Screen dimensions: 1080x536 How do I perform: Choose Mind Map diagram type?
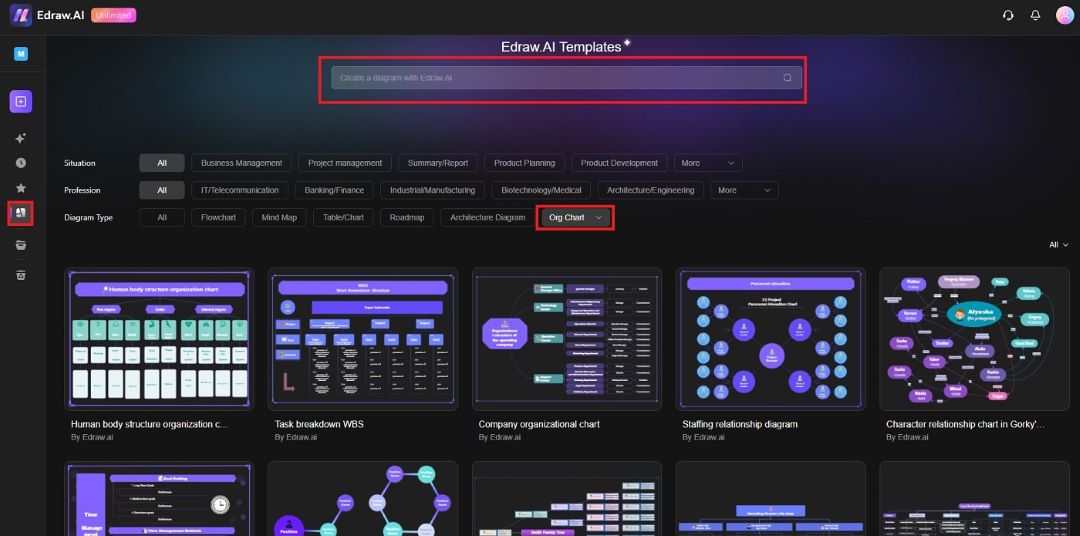(x=279, y=218)
